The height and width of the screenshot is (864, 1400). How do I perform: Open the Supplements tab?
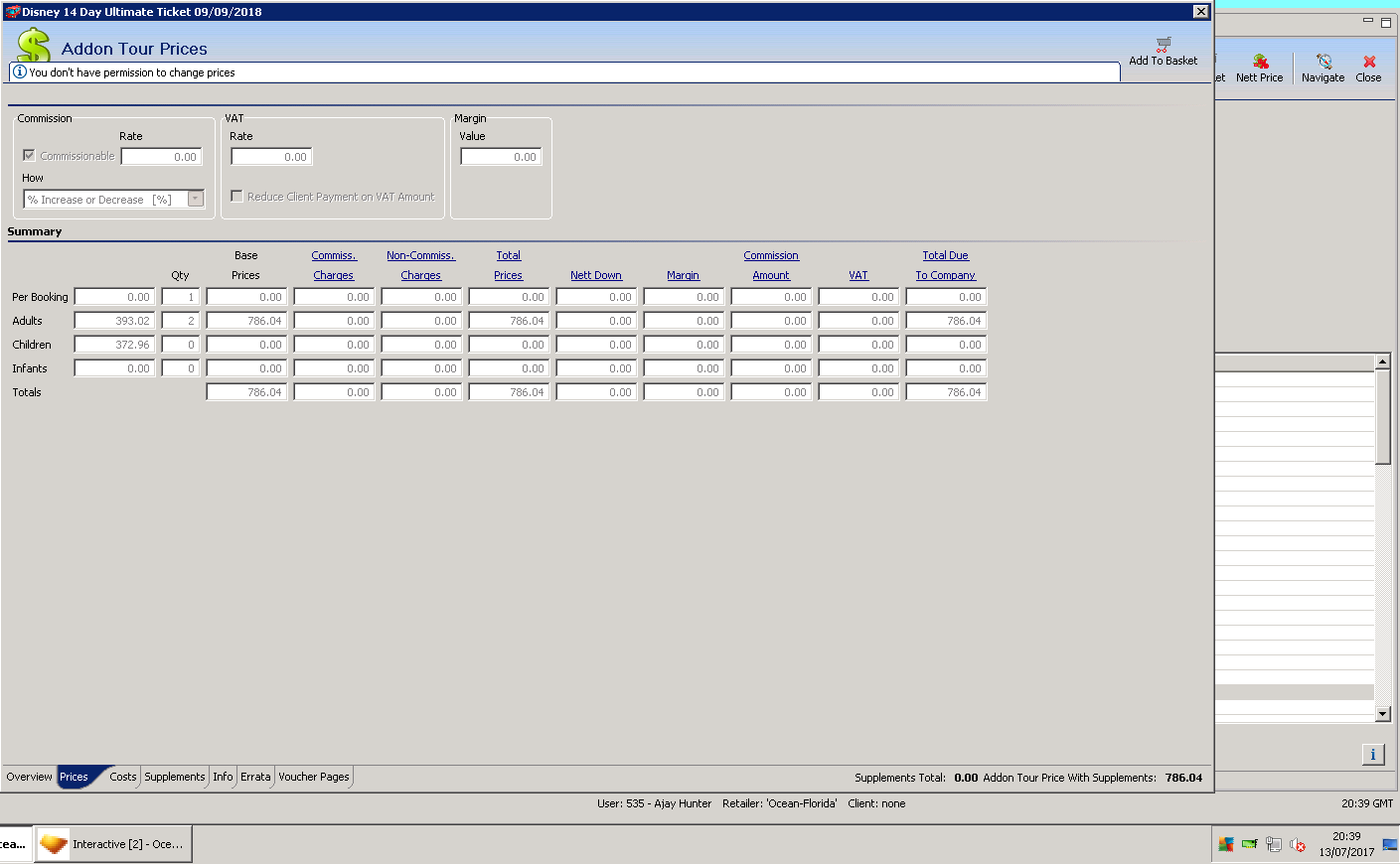pos(175,777)
